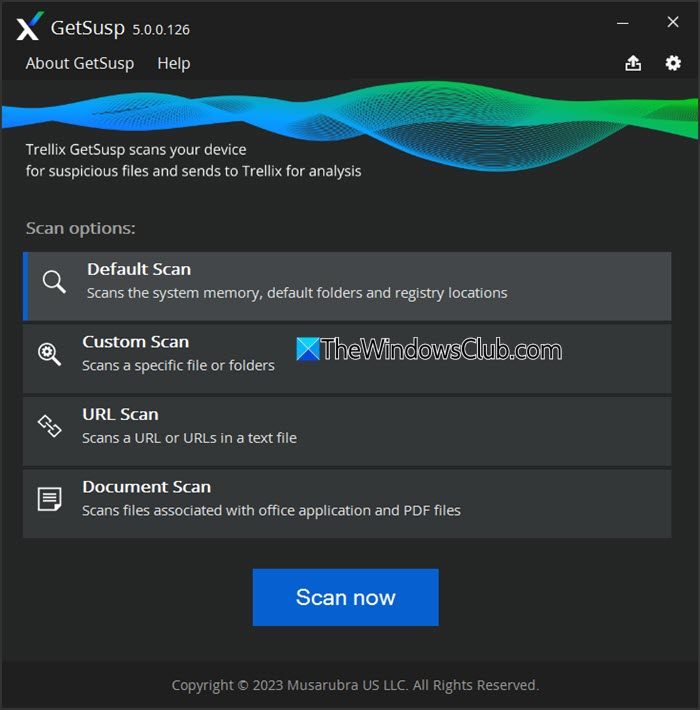Choose the Custom Scan title
The height and width of the screenshot is (710, 700).
click(135, 342)
